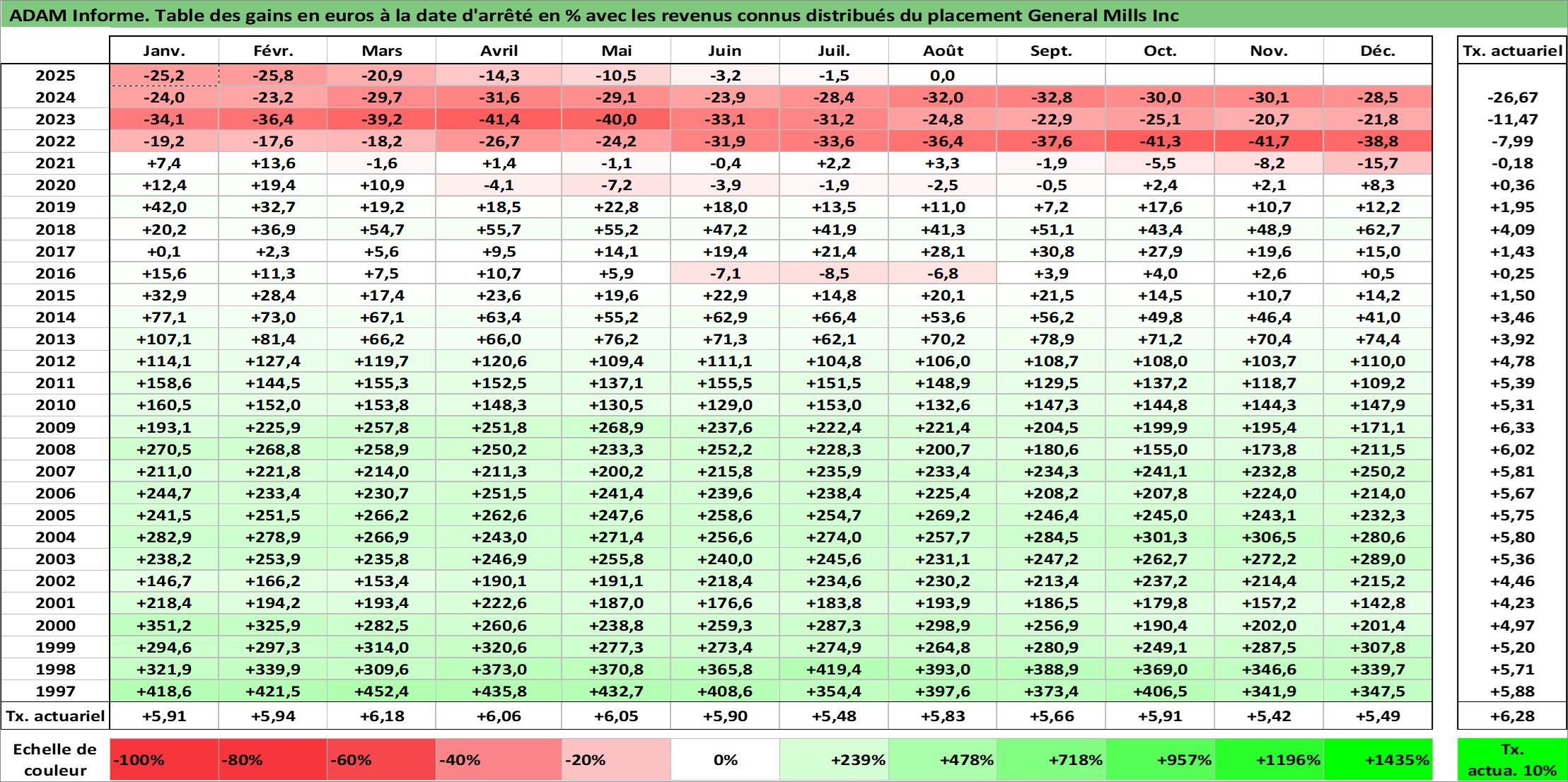Click the +239% pale green scale swatch
This screenshot has width=1568, height=782.
pyautogui.click(x=834, y=760)
